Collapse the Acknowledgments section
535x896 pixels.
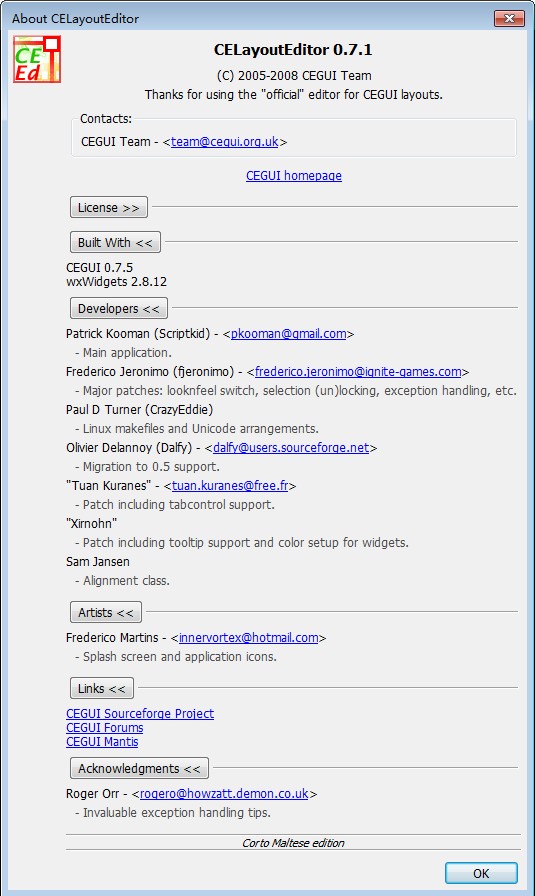[x=139, y=769]
